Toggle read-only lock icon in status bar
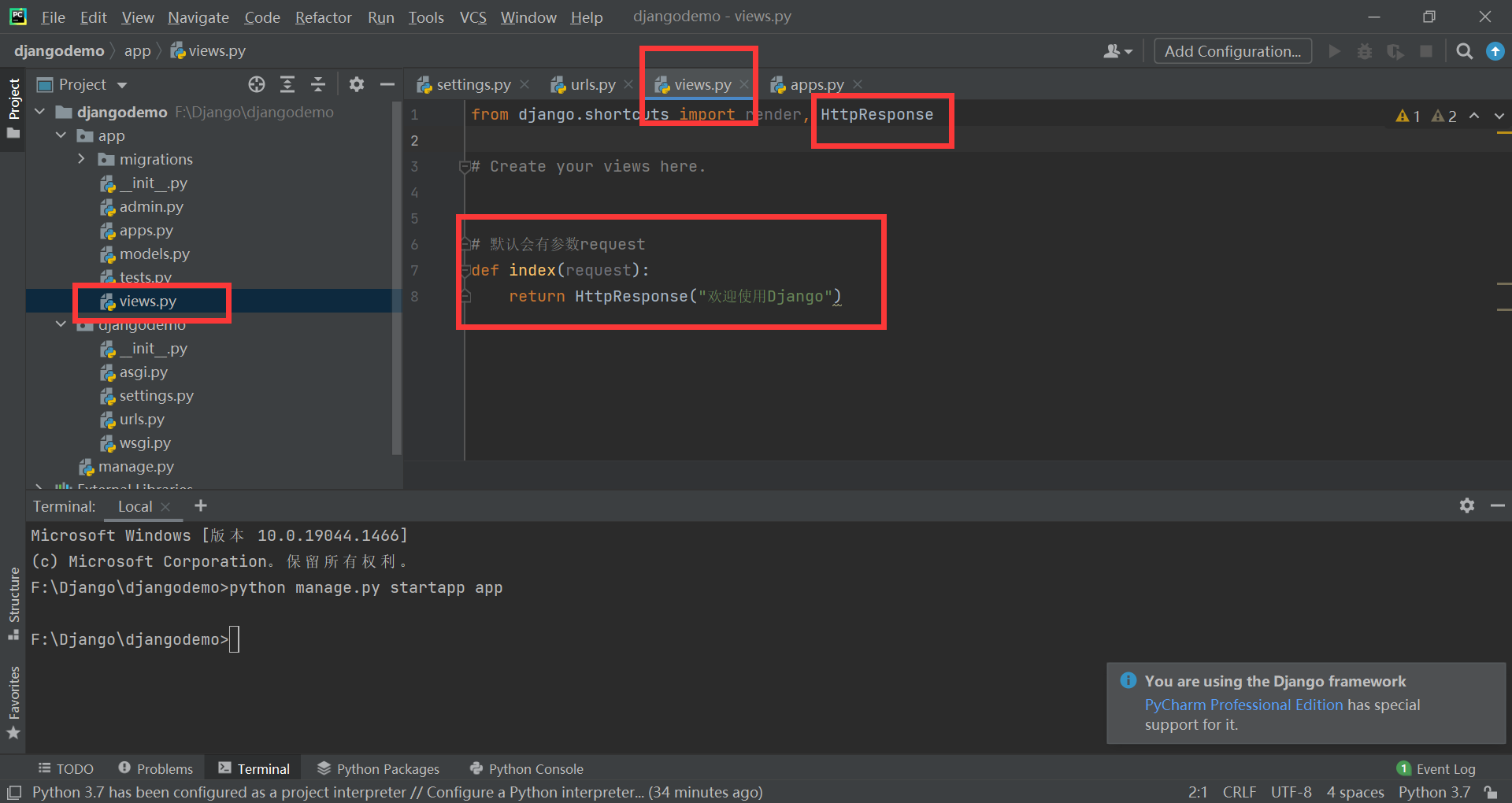Viewport: 1512px width, 803px height. (x=1491, y=792)
